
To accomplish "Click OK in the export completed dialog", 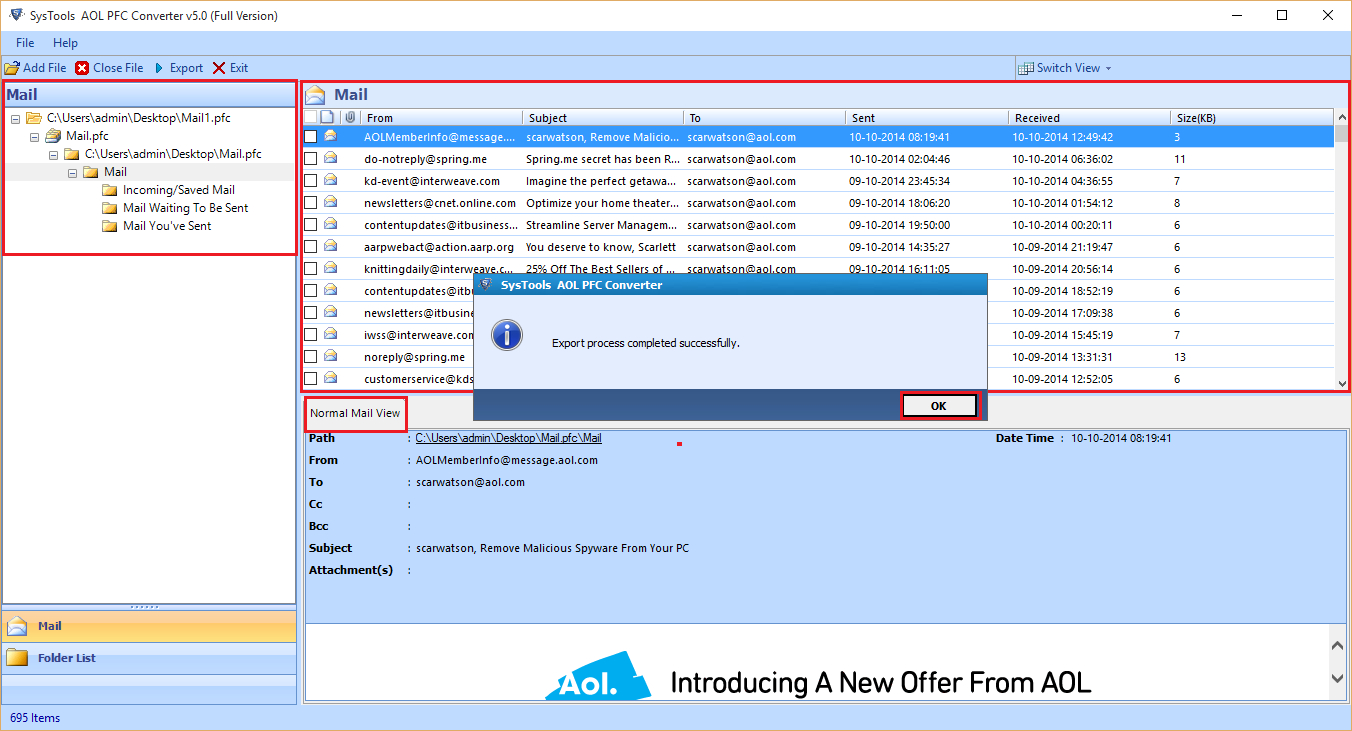I will pyautogui.click(x=938, y=406).
